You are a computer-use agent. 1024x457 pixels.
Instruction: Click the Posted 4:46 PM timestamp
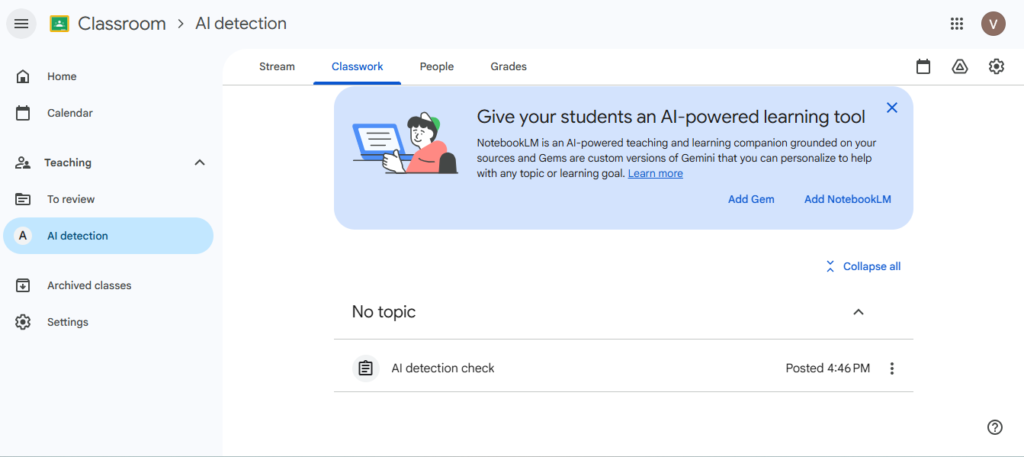[x=827, y=368]
